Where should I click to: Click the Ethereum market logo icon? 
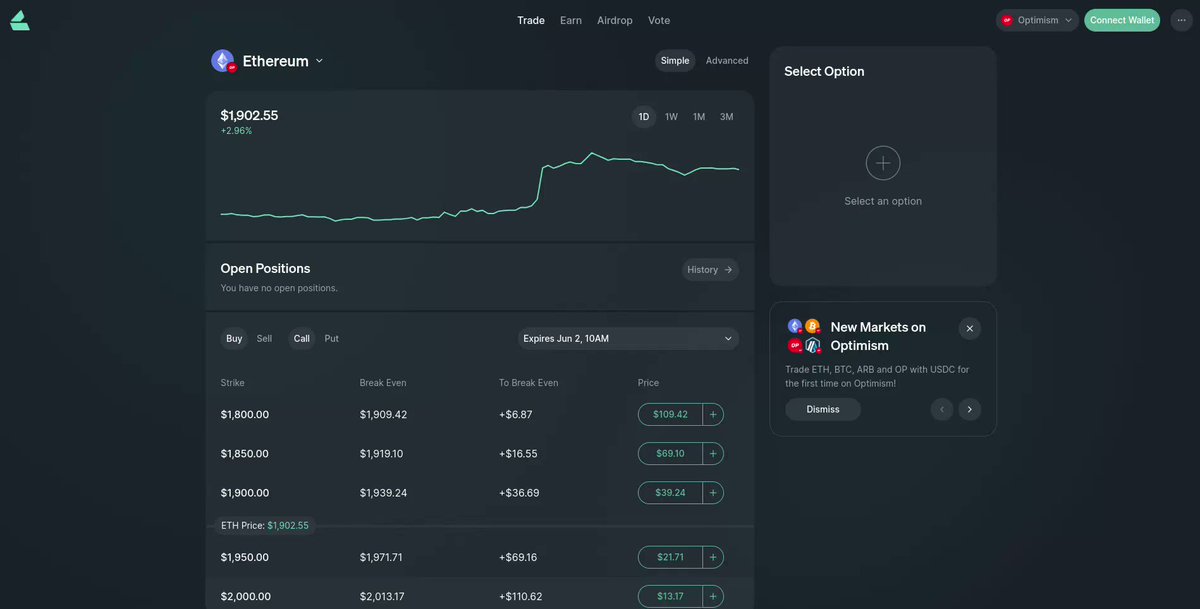(x=223, y=61)
